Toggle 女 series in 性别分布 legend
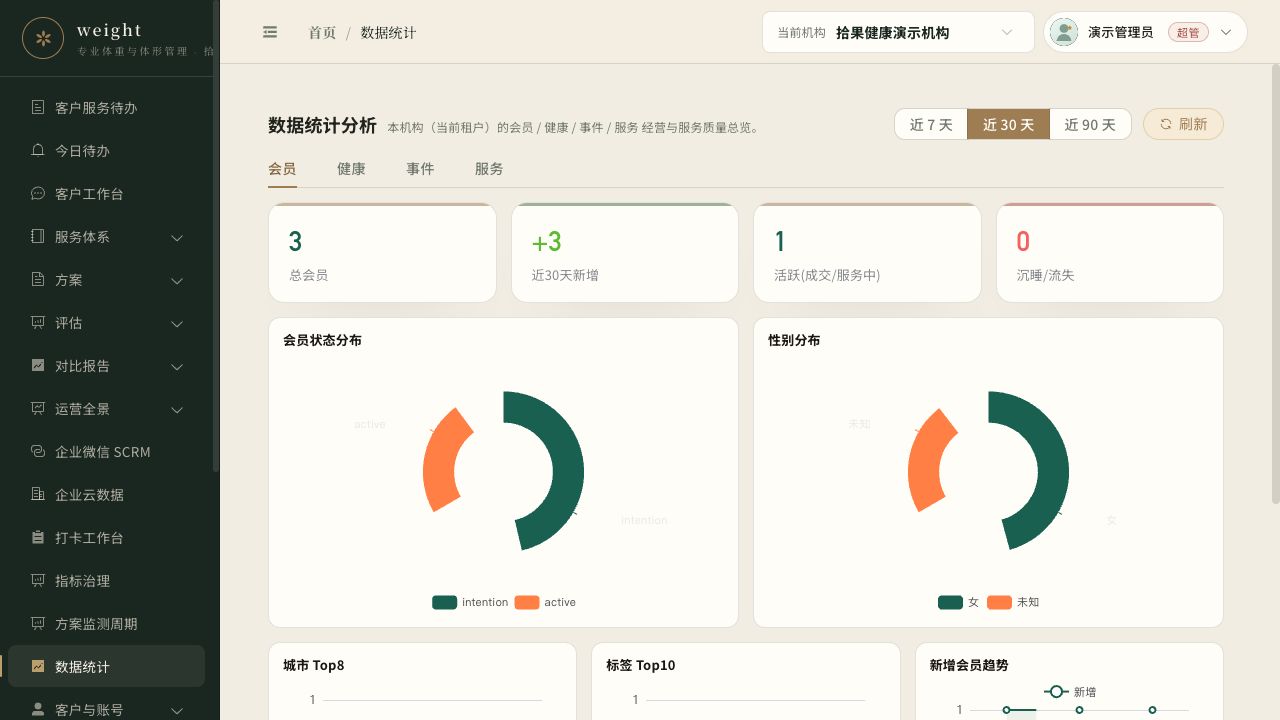The image size is (1280, 720). tap(958, 602)
